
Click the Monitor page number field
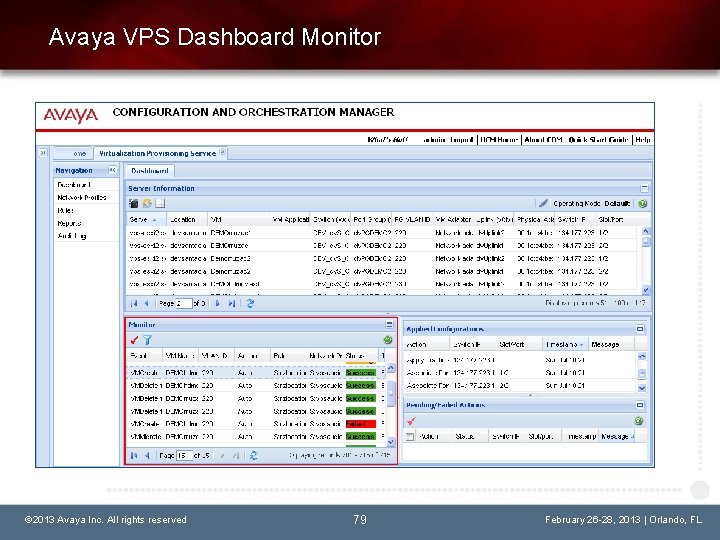pyautogui.click(x=184, y=456)
